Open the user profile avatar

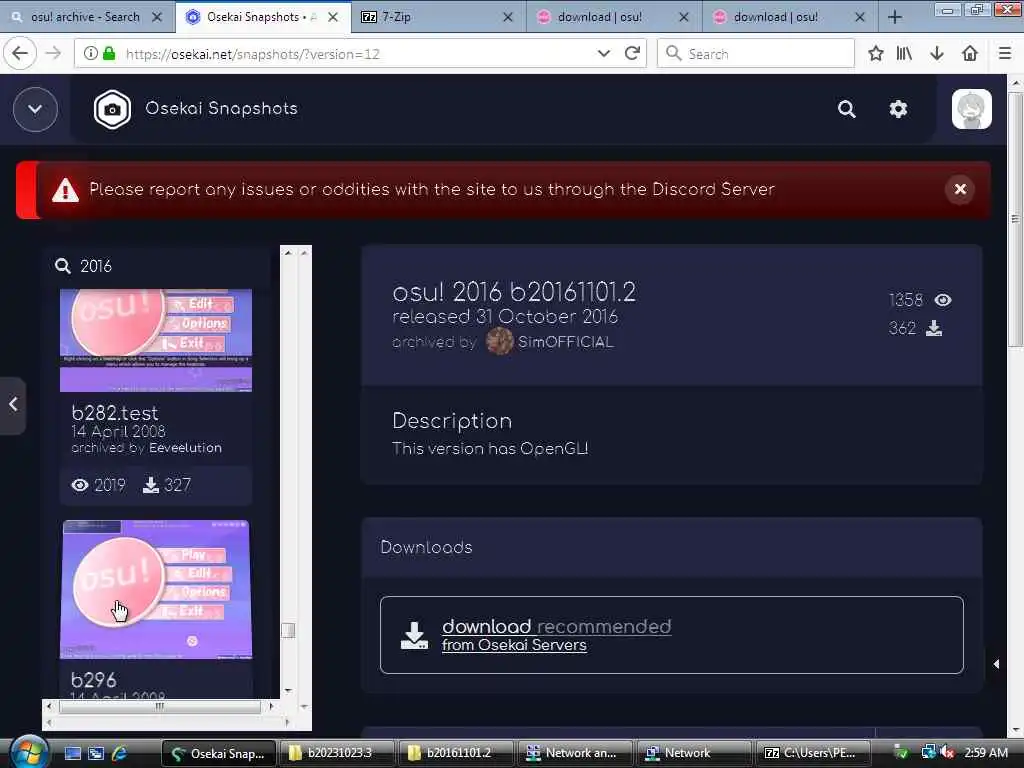tap(972, 109)
